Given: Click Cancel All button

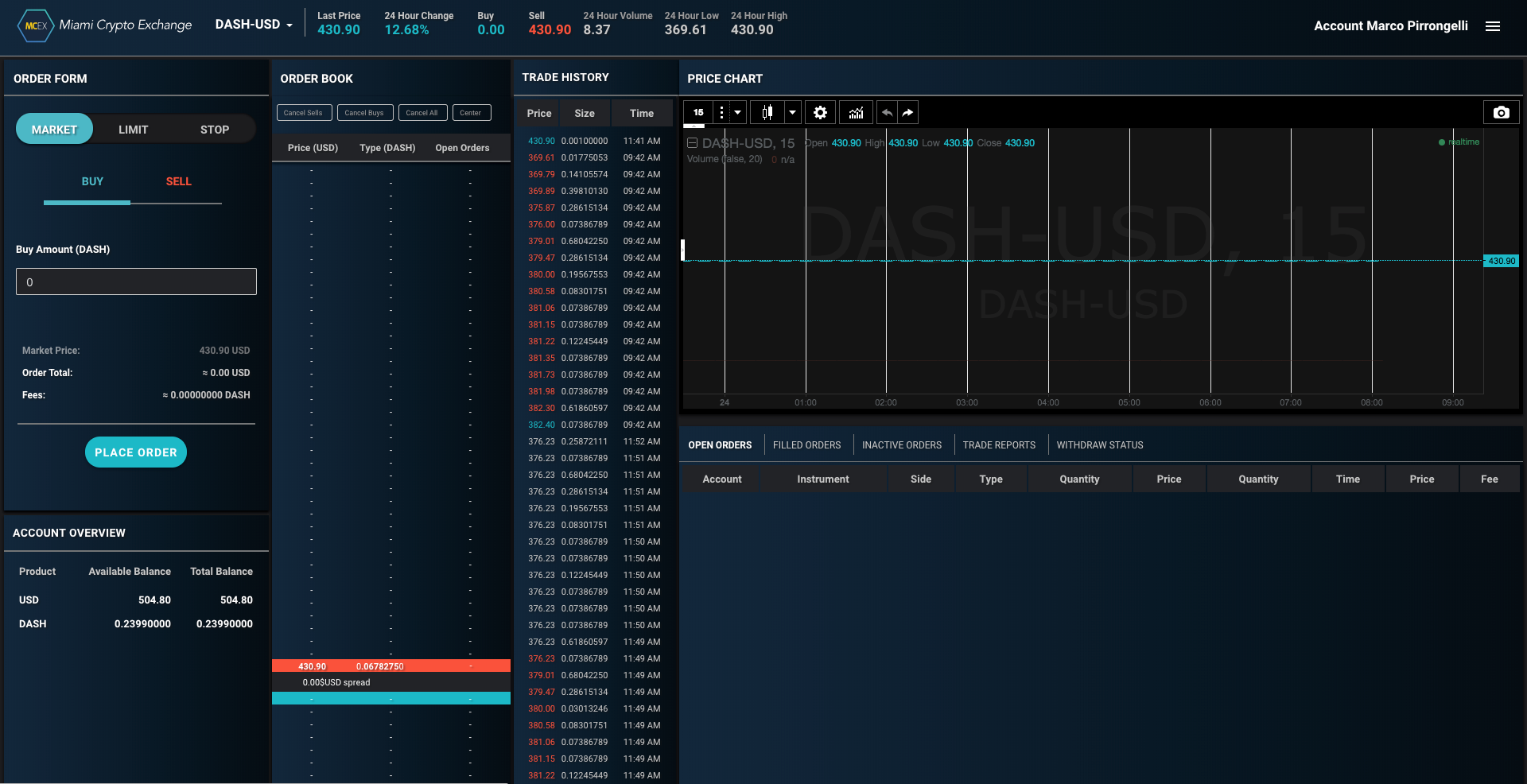Looking at the screenshot, I should coord(422,113).
